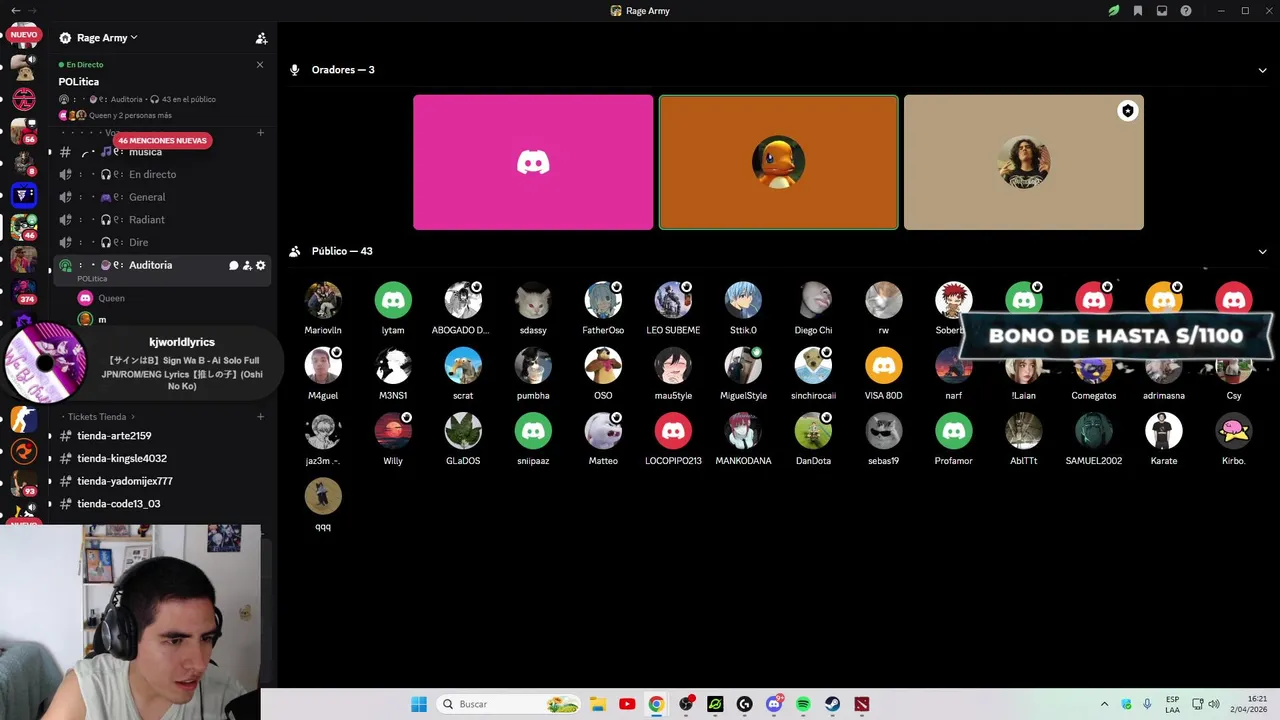
Task: Click audience member Kirbo.
Action: (x=1233, y=440)
